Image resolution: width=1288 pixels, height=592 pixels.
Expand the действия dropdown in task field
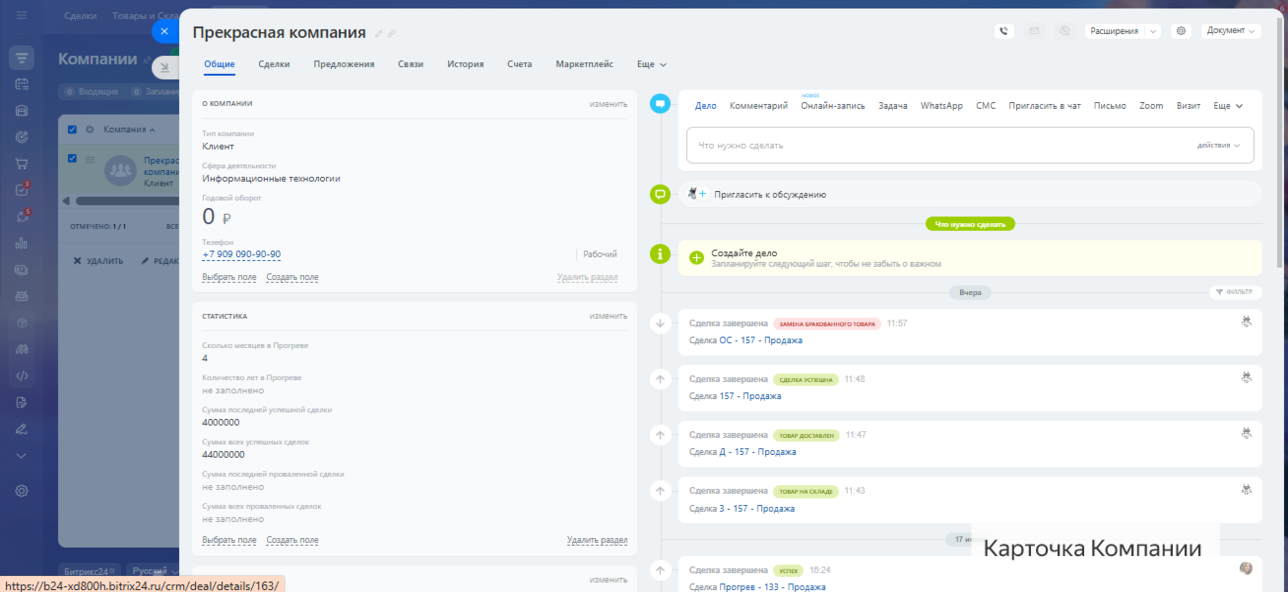[x=1218, y=145]
